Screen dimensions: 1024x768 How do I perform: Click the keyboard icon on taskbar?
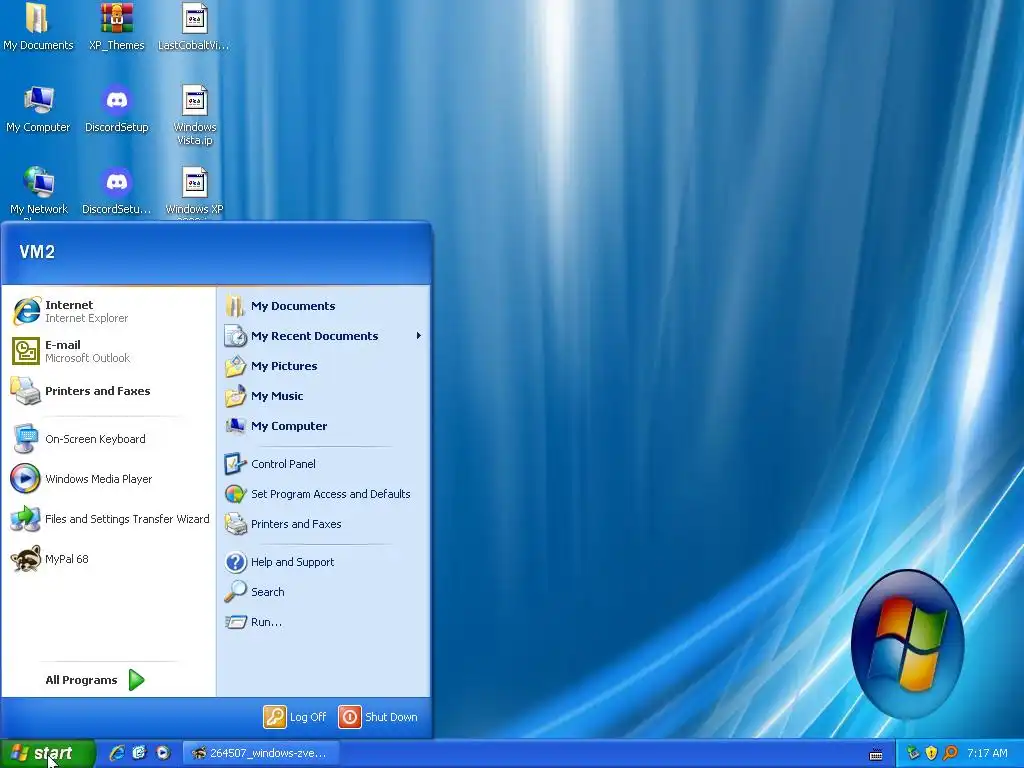pyautogui.click(x=876, y=754)
